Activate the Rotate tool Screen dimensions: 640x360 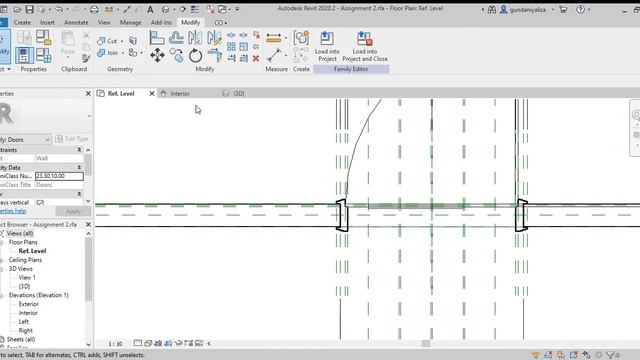point(195,55)
